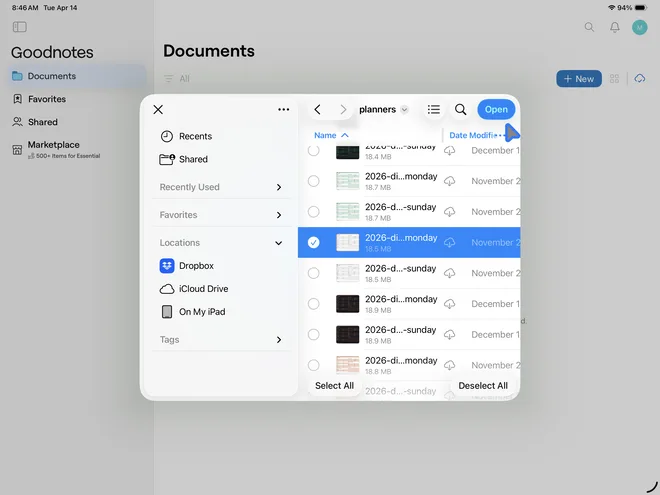This screenshot has height=495, width=660.
Task: Open the three-dot more menu in picker
Action: 284,109
